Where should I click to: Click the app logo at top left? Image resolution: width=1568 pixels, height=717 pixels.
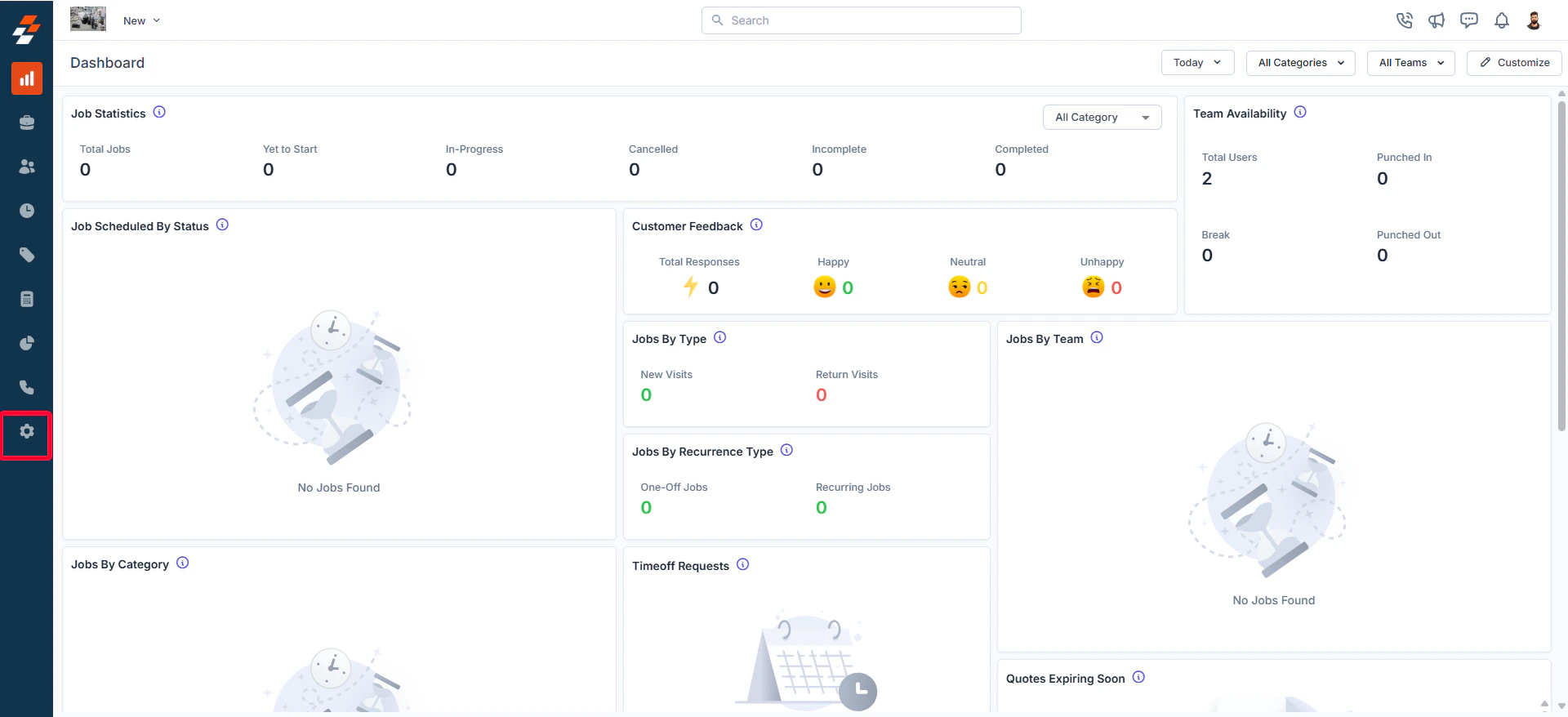coord(26,29)
